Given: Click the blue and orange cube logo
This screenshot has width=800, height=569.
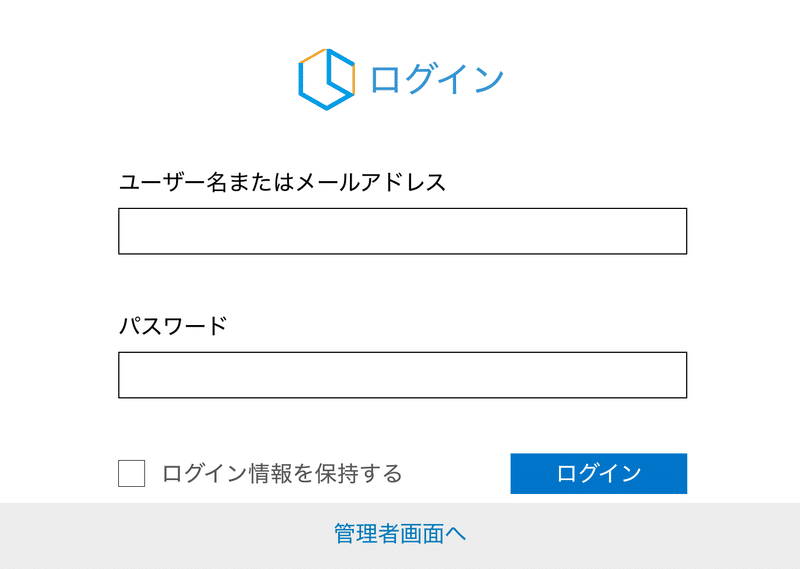Looking at the screenshot, I should (x=327, y=79).
